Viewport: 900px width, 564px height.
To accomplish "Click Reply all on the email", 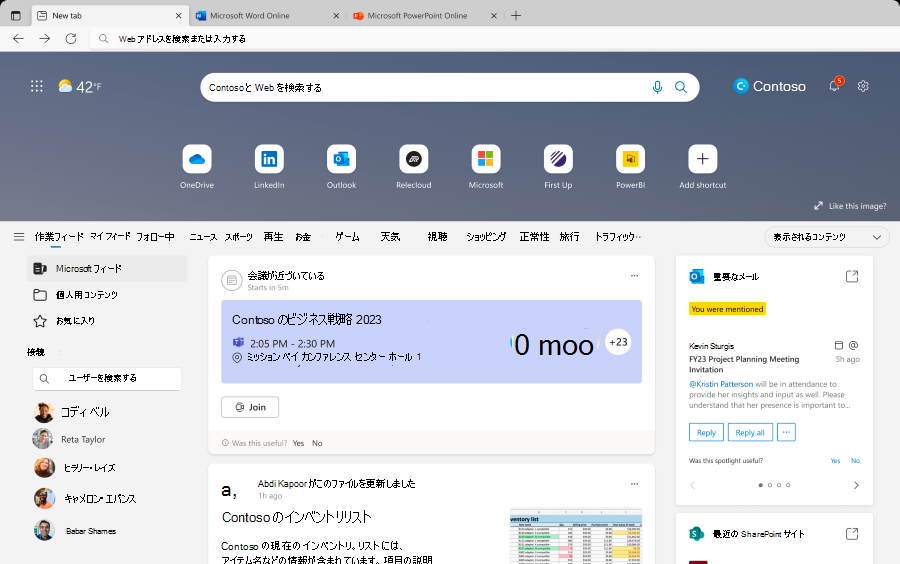I will 750,432.
